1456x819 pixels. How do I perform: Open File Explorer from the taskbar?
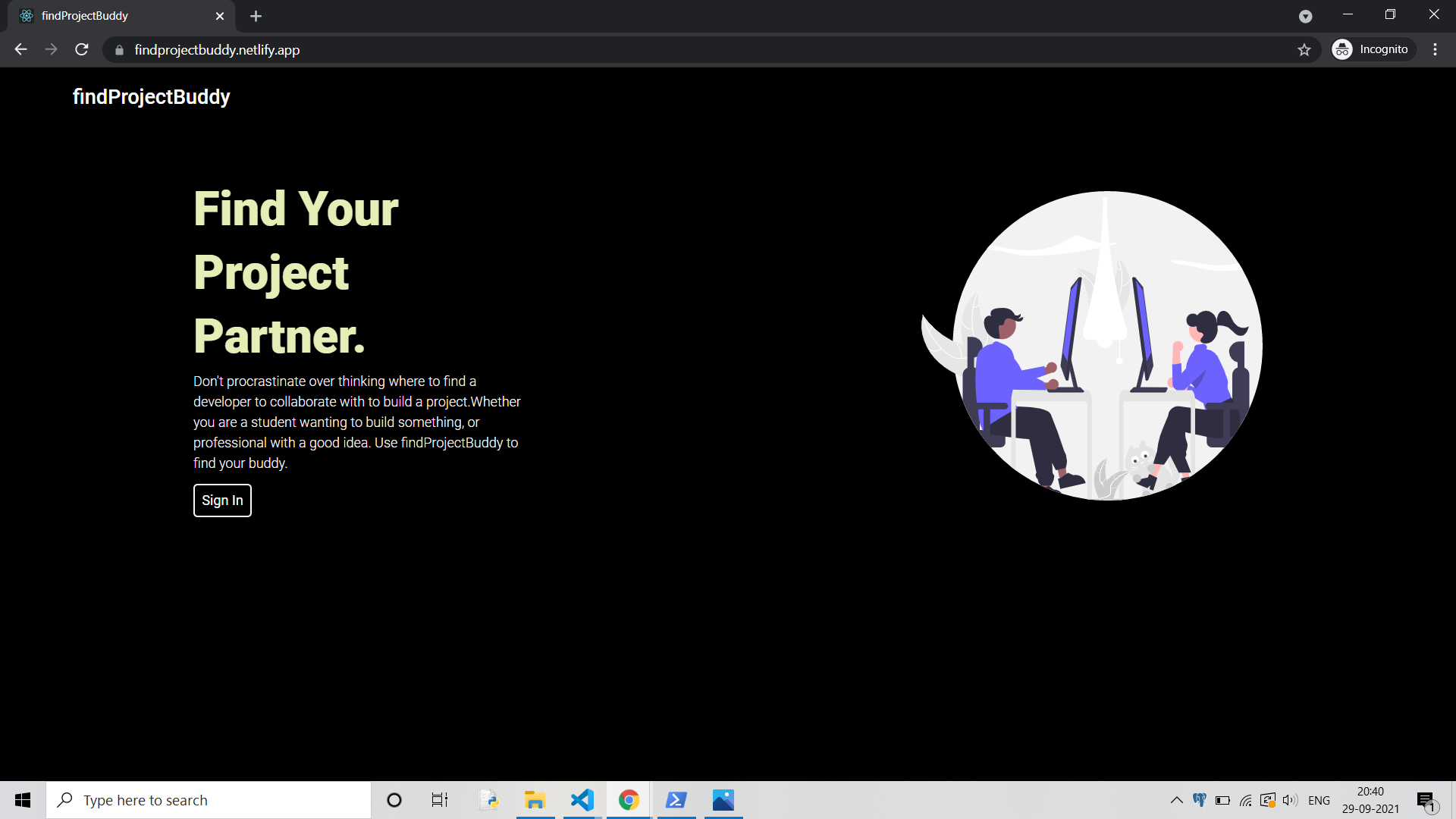535,800
